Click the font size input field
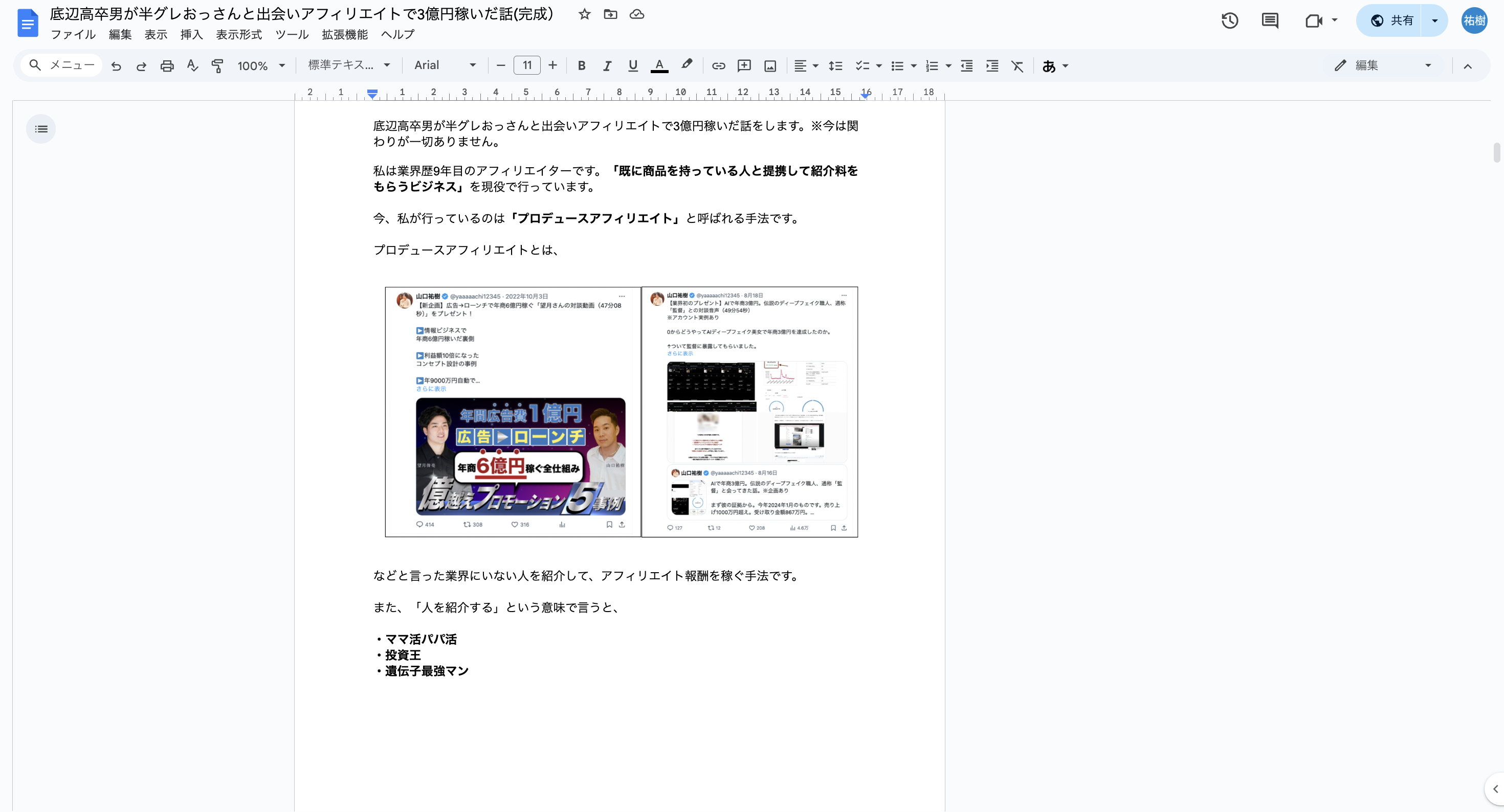Viewport: 1504px width, 812px height. tap(526, 65)
